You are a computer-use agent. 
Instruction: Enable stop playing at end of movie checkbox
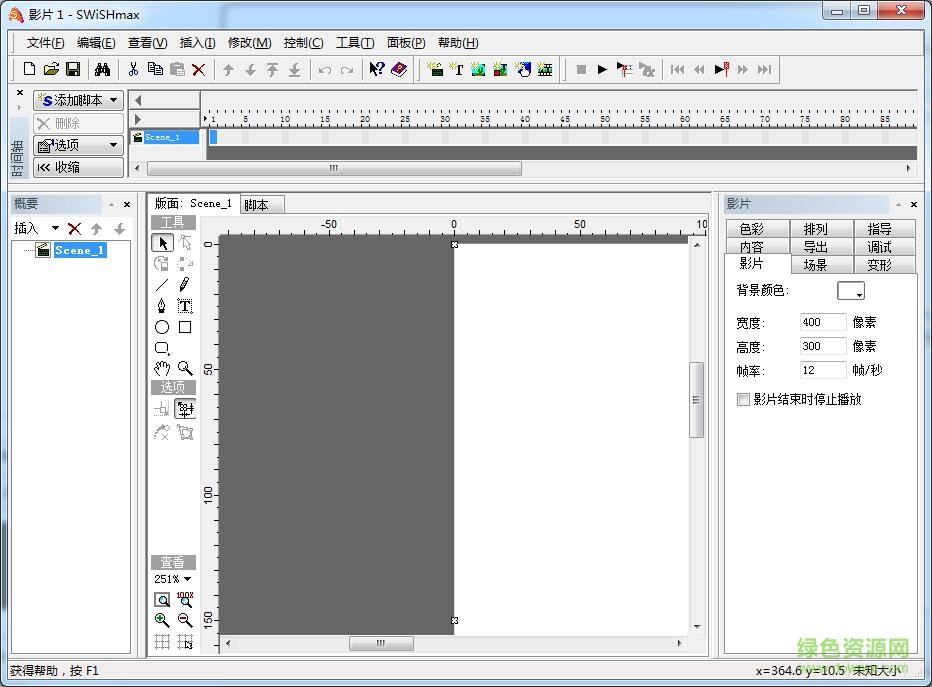click(743, 399)
